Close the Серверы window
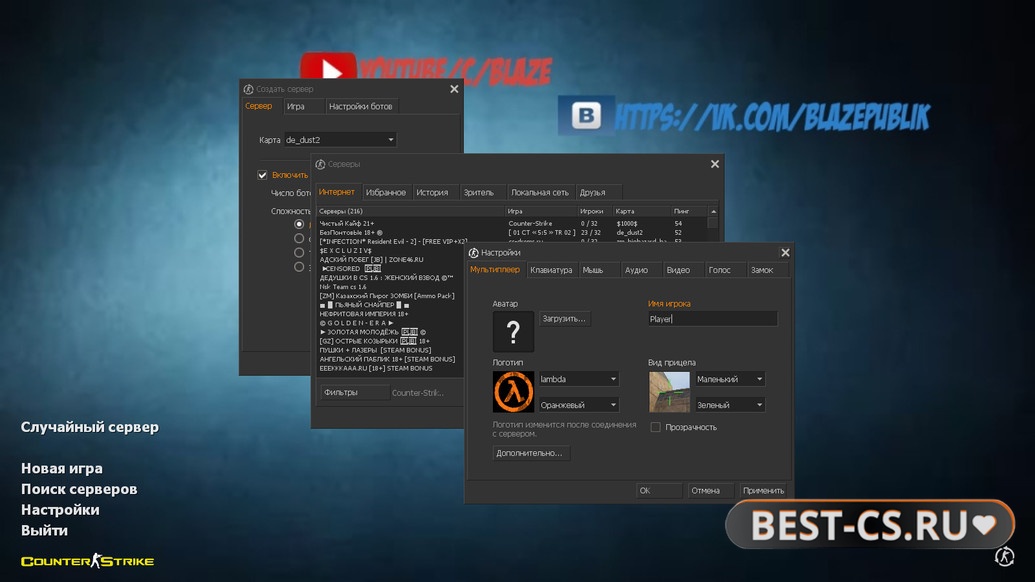 [x=715, y=164]
